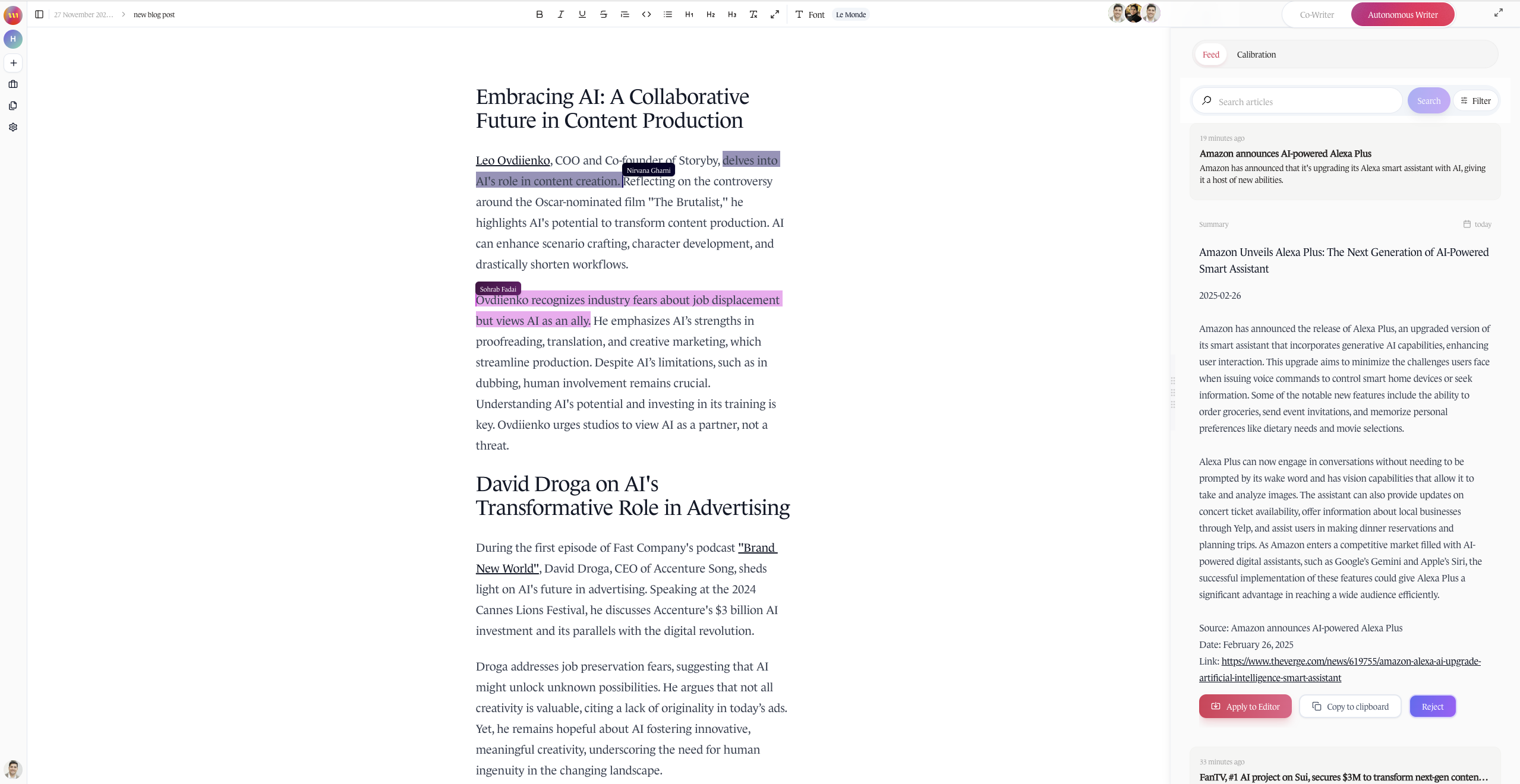This screenshot has height=784, width=1520.
Task: Click the Italic formatting icon
Action: (560, 14)
